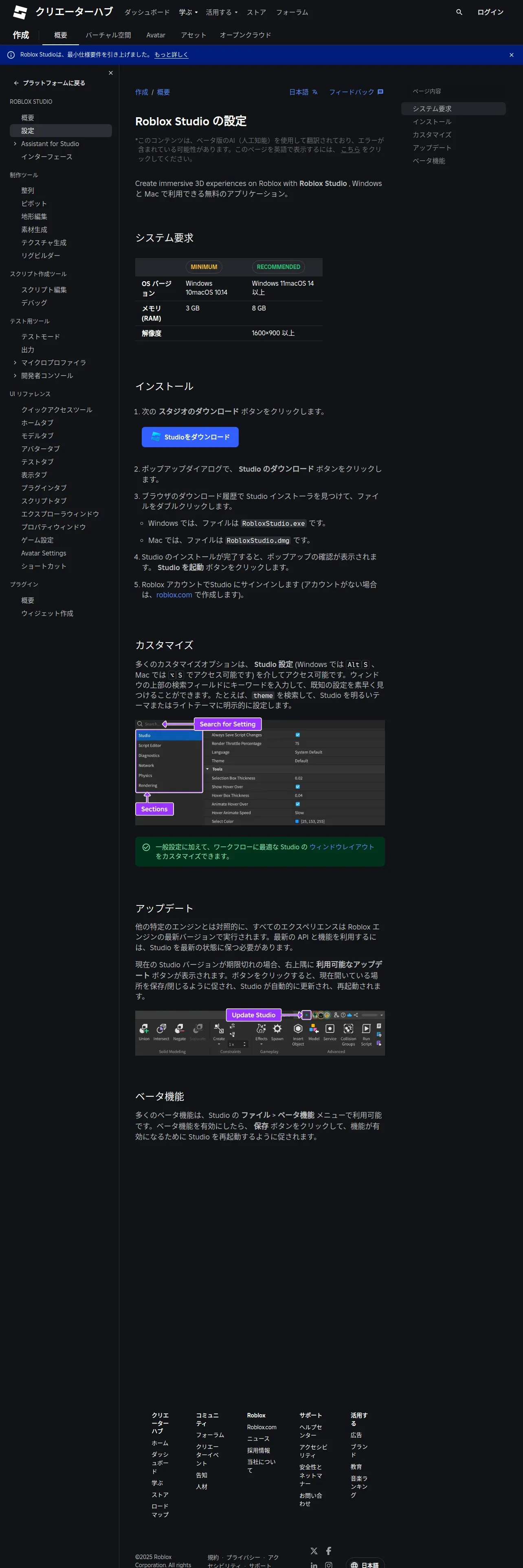Screen dimensions: 523x1568
Task: Select the 概要 tab under 作成
Action: click(x=60, y=35)
